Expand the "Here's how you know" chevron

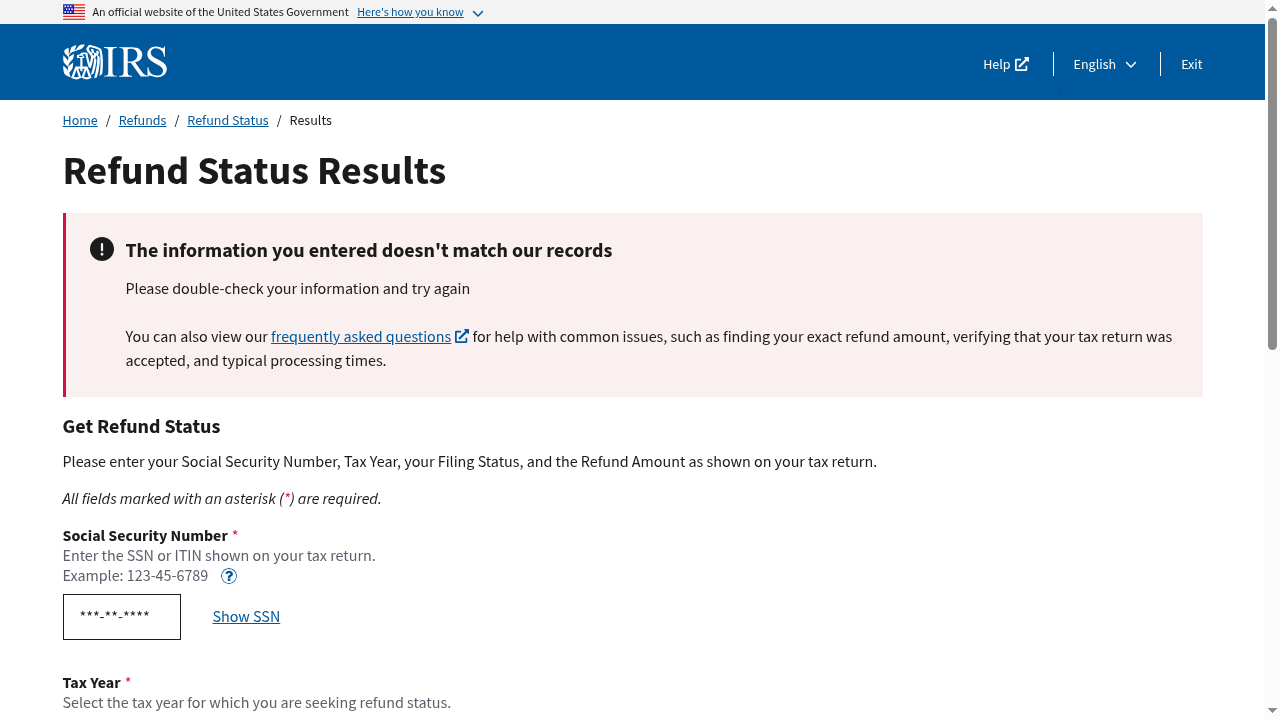coord(478,13)
